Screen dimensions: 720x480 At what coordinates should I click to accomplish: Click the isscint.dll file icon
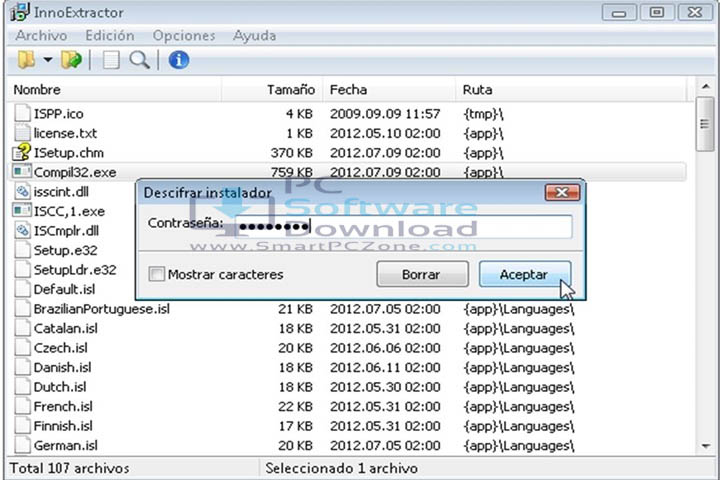pyautogui.click(x=22, y=191)
